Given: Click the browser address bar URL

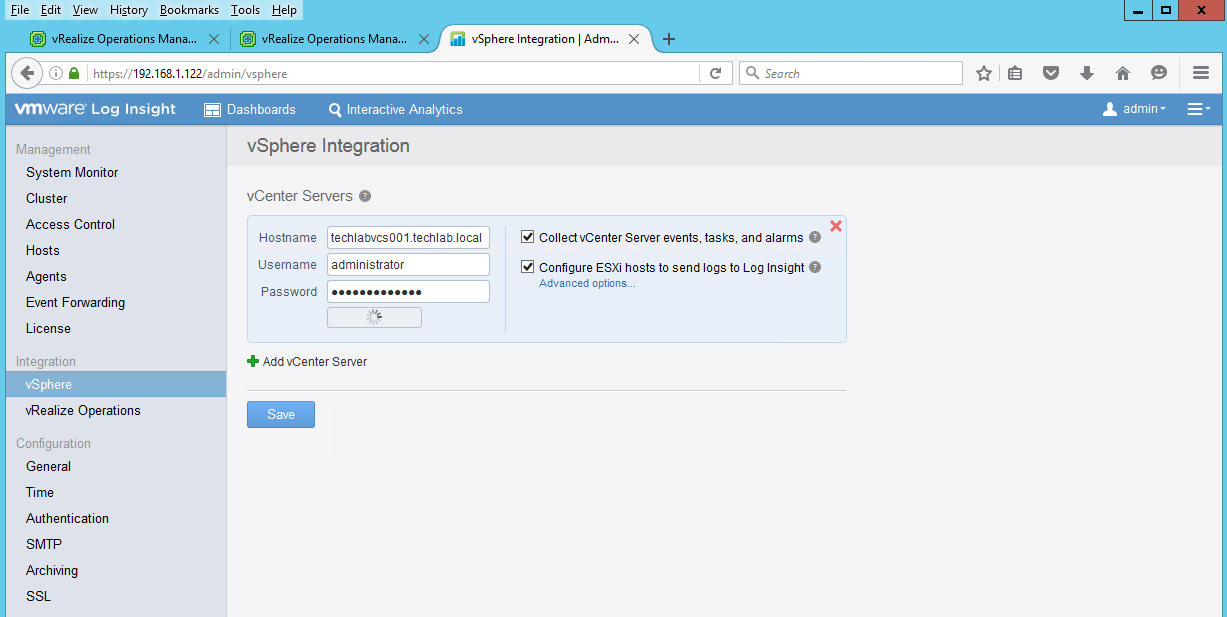Looking at the screenshot, I should 392,73.
